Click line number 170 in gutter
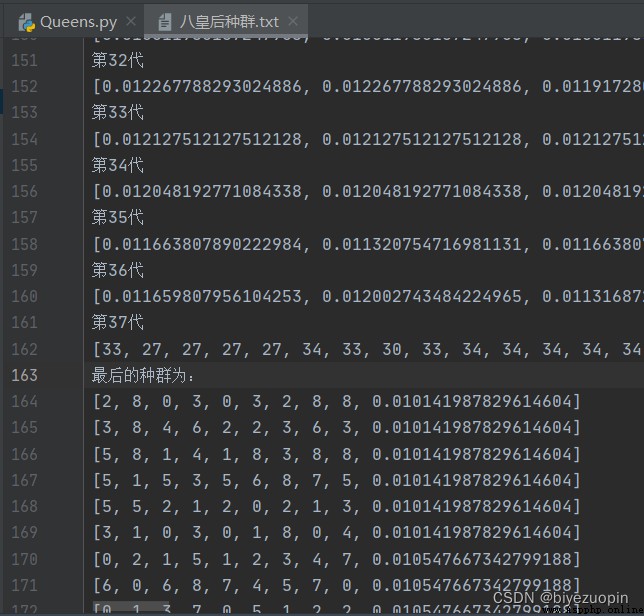Viewport: 644px width, 616px height. point(24,559)
